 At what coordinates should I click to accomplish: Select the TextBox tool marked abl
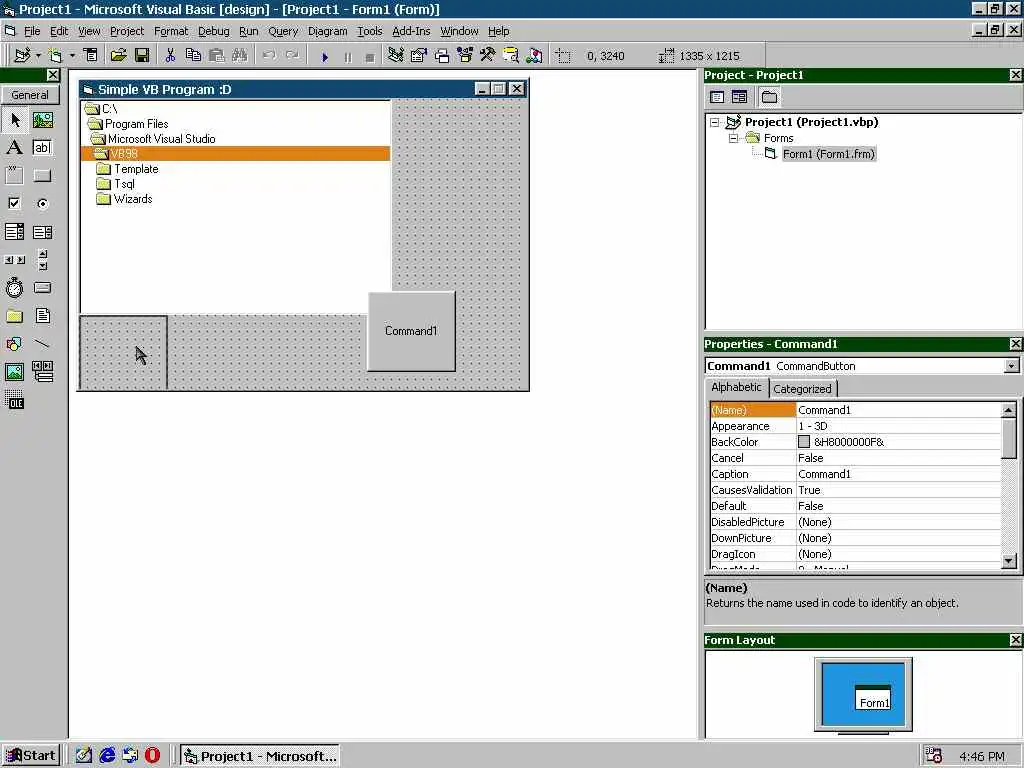42,148
